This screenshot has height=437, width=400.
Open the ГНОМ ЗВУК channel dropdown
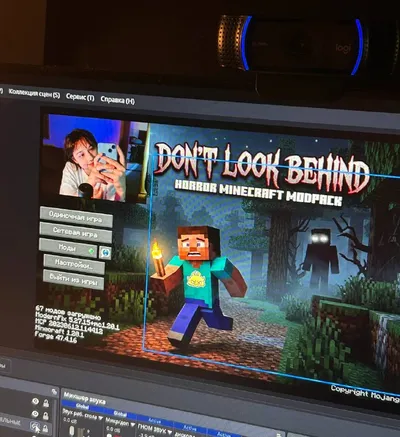(x=169, y=432)
